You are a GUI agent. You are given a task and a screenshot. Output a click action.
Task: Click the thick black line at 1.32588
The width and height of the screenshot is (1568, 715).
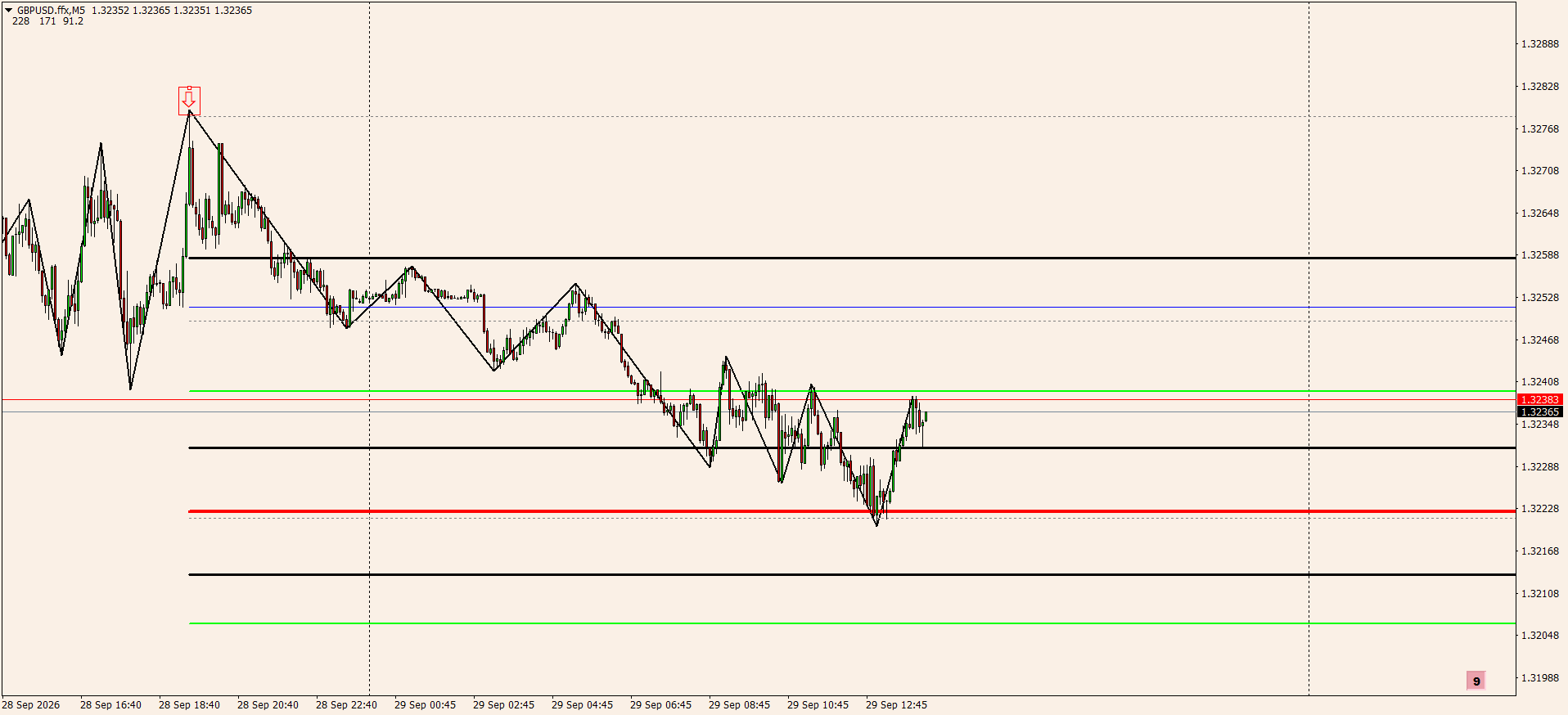[x=851, y=258]
